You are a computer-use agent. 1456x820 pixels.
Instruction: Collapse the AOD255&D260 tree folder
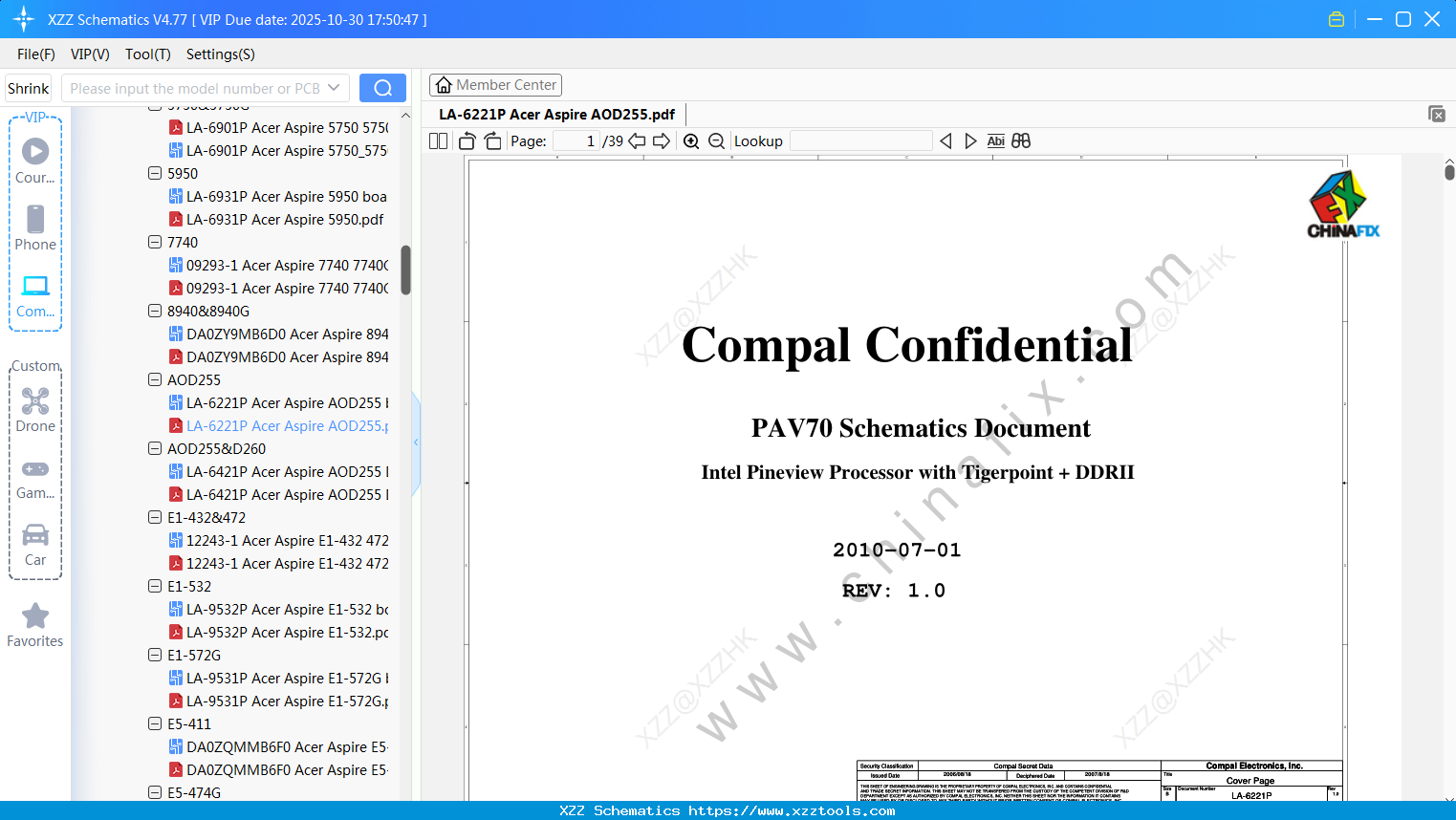pyautogui.click(x=155, y=449)
